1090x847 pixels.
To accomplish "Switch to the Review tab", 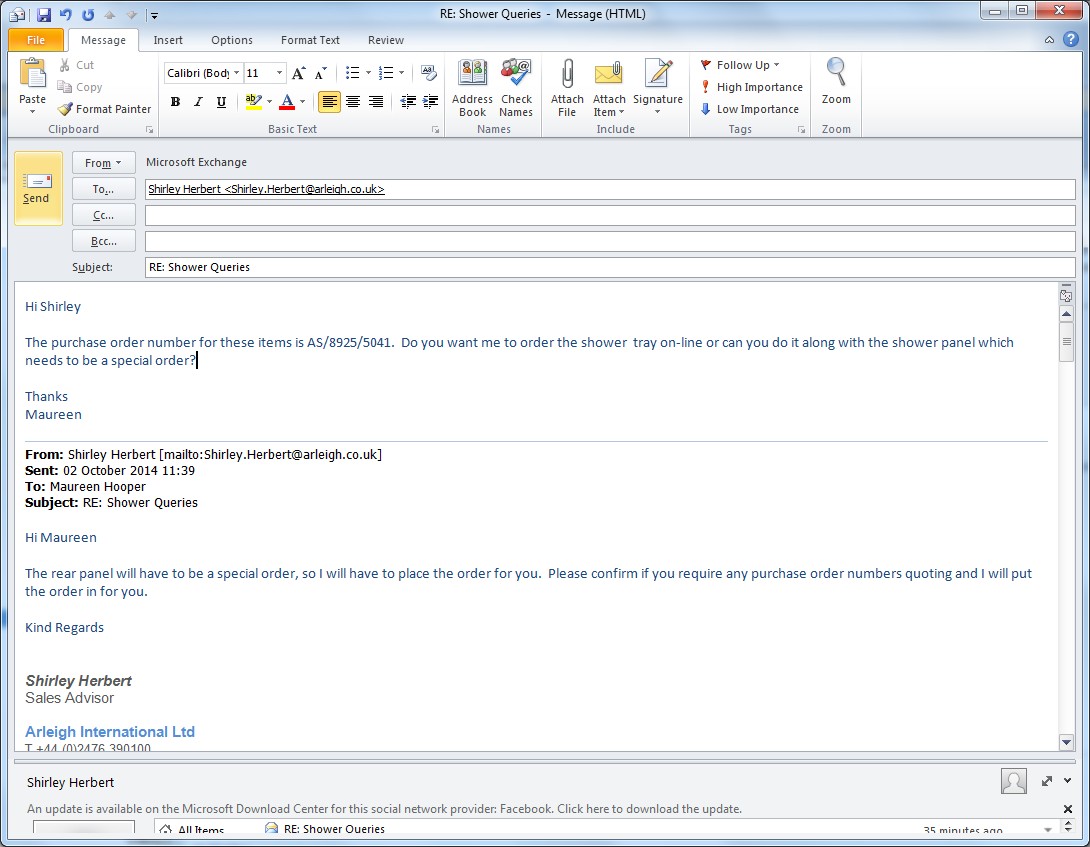I will coord(386,40).
